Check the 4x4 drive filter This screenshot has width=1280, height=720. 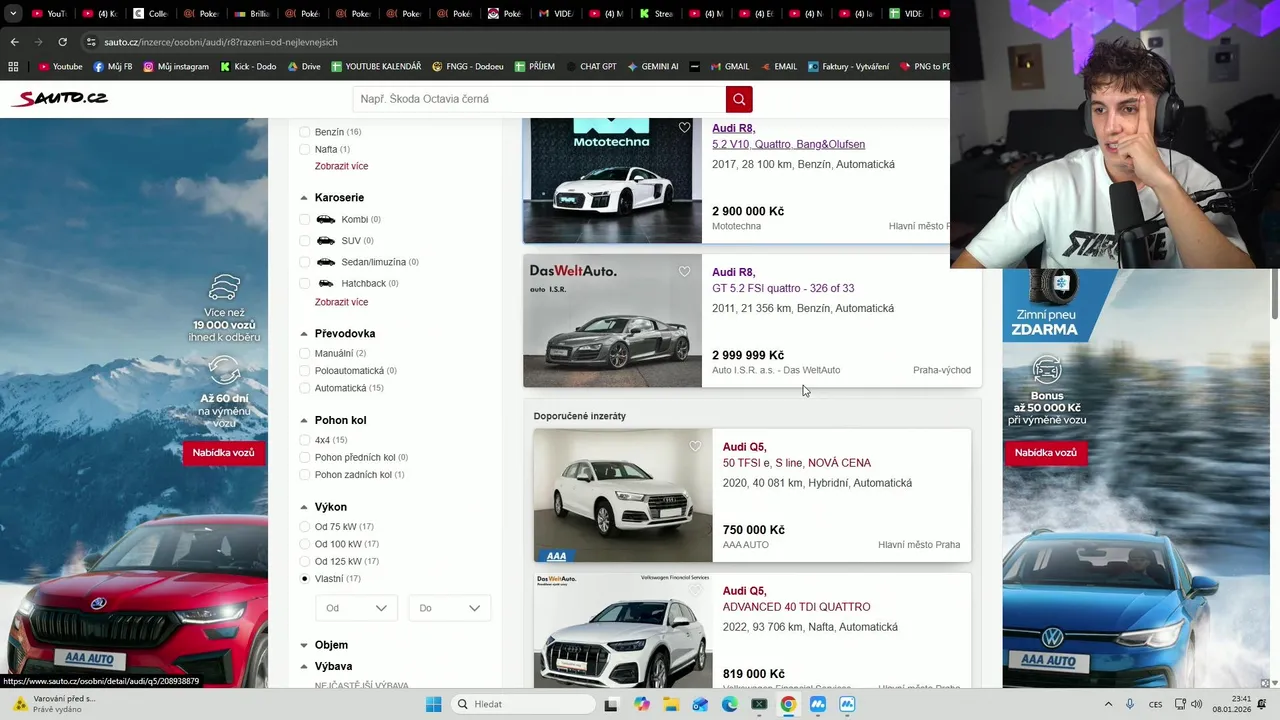pos(305,440)
